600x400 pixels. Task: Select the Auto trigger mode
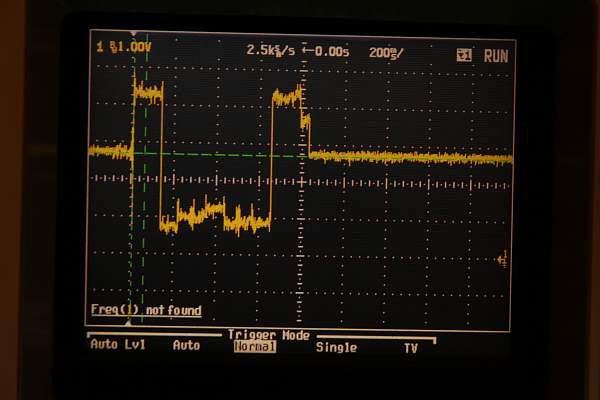pyautogui.click(x=186, y=346)
